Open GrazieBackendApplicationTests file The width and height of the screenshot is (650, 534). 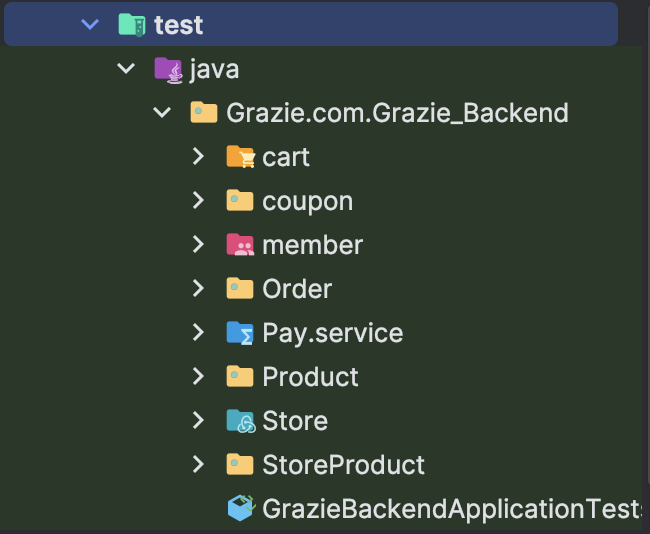pyautogui.click(x=450, y=509)
